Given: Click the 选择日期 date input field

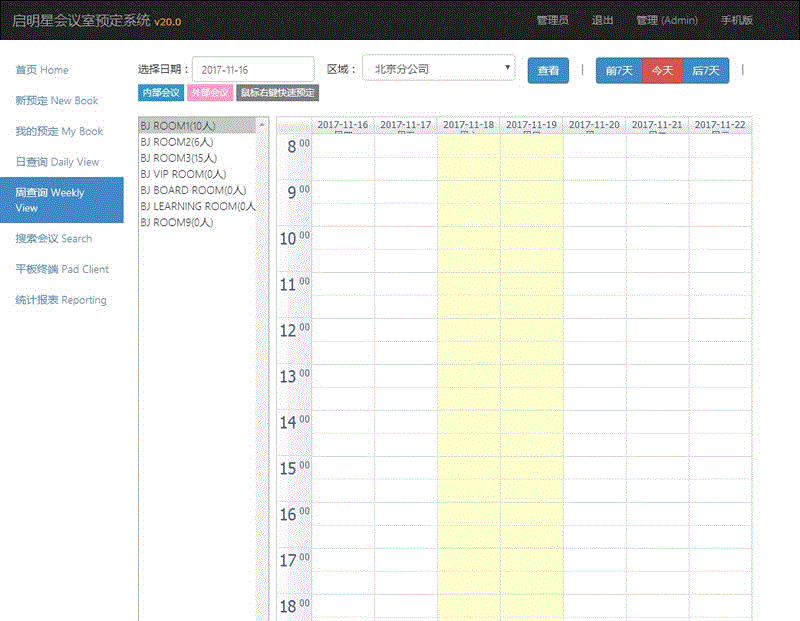Looking at the screenshot, I should click(x=253, y=71).
